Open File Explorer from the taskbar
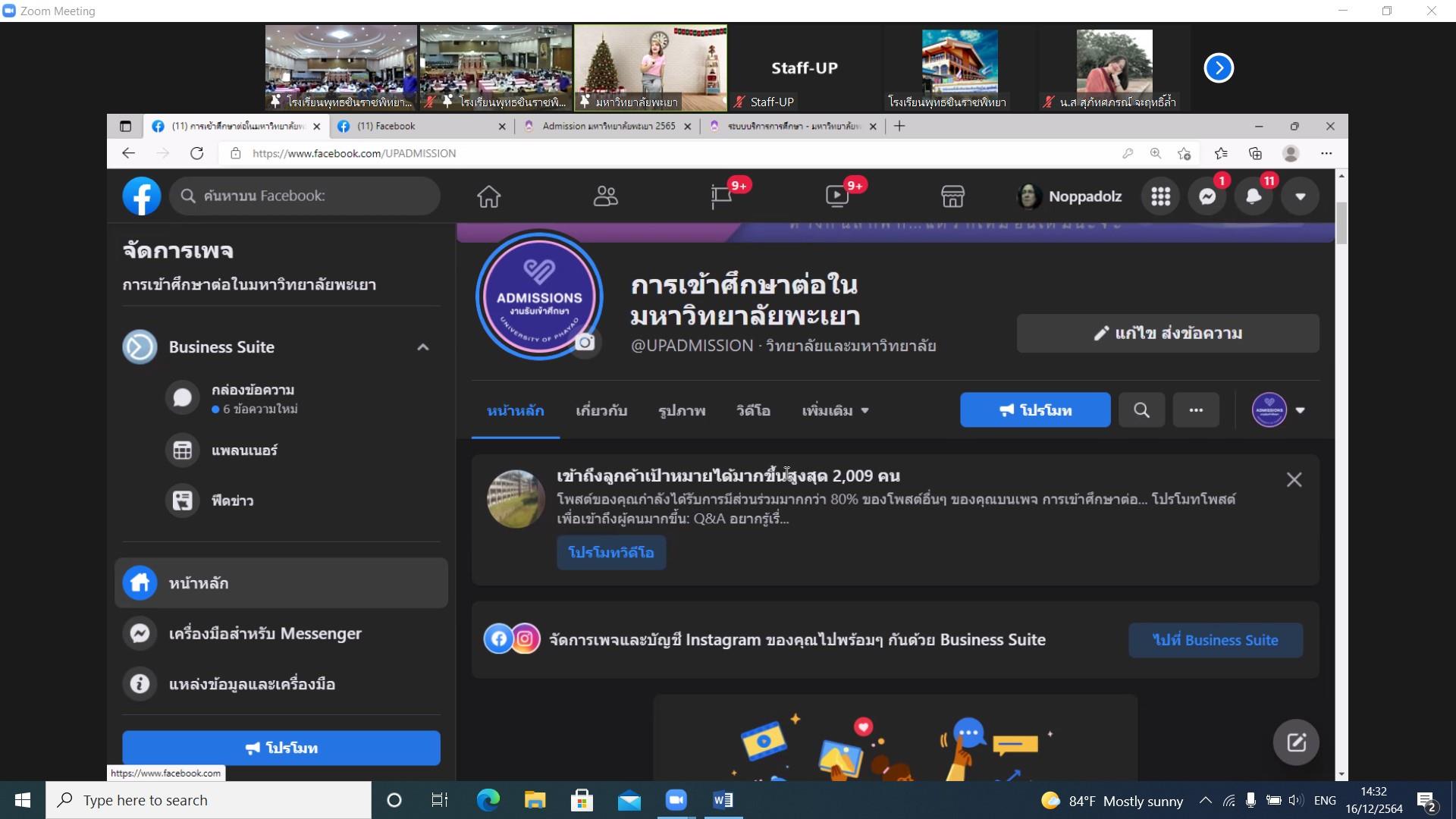Viewport: 1456px width, 819px height. click(x=535, y=800)
